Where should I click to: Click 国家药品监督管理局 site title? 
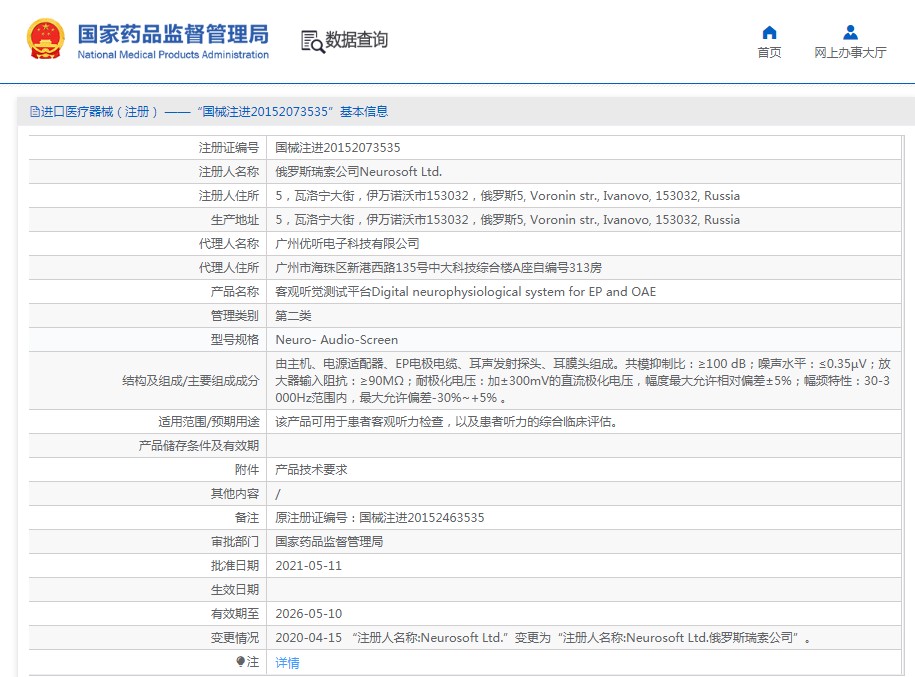(x=173, y=34)
